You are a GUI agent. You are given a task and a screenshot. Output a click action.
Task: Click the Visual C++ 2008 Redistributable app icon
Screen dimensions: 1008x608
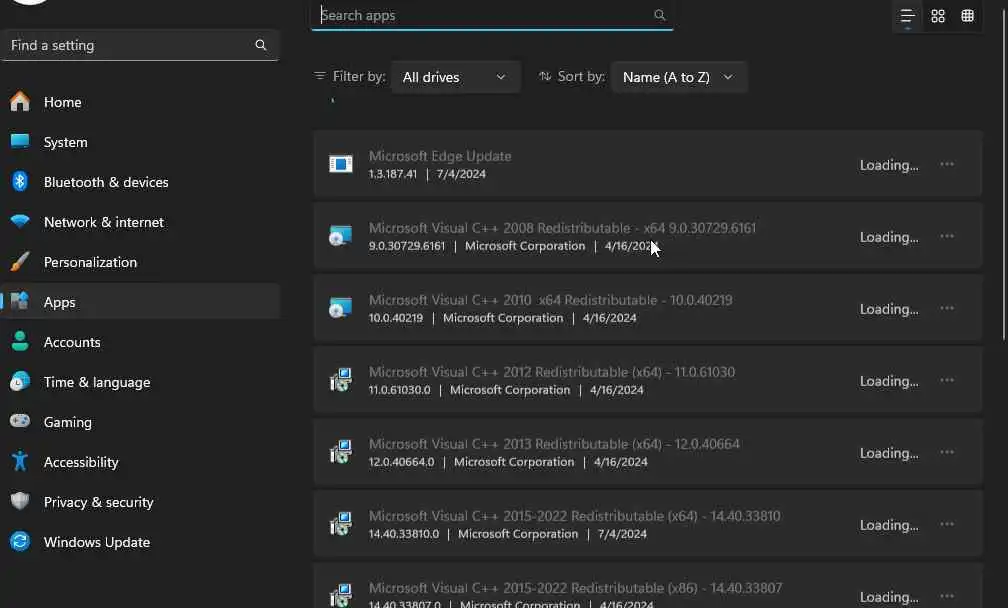(x=341, y=237)
